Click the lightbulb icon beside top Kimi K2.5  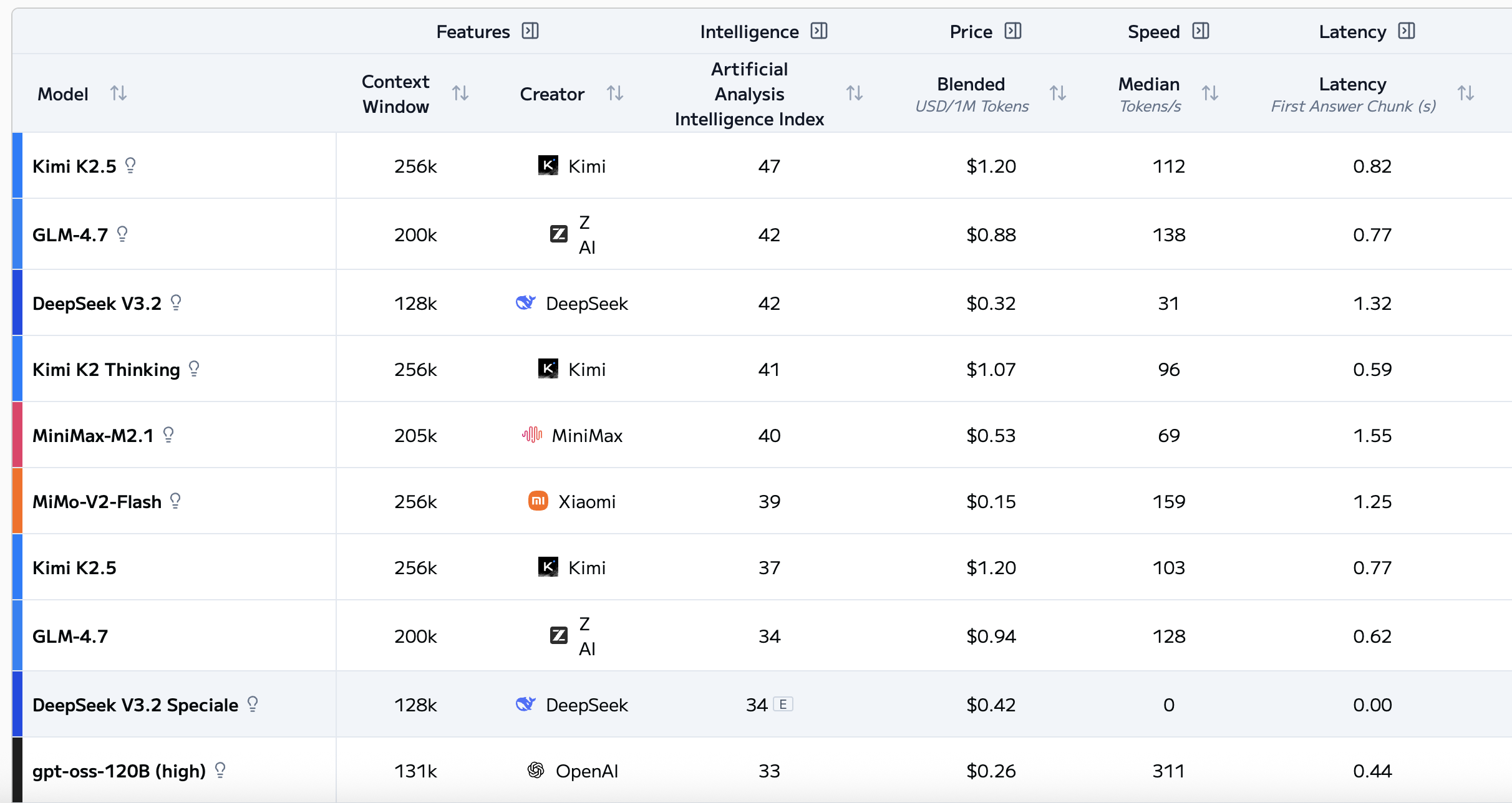click(x=130, y=165)
